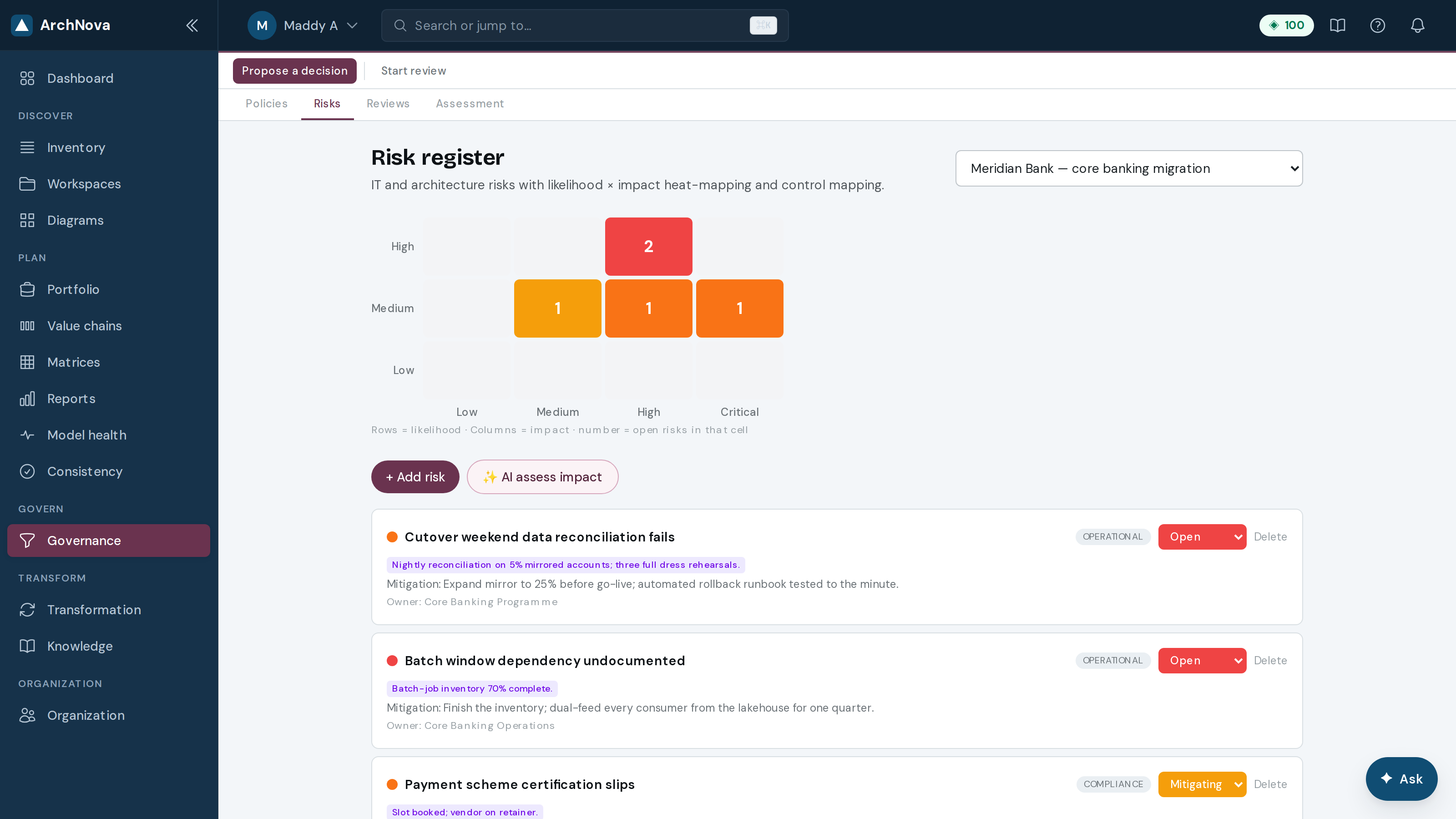Click the Organization people icon
This screenshot has width=1456, height=819.
27,716
